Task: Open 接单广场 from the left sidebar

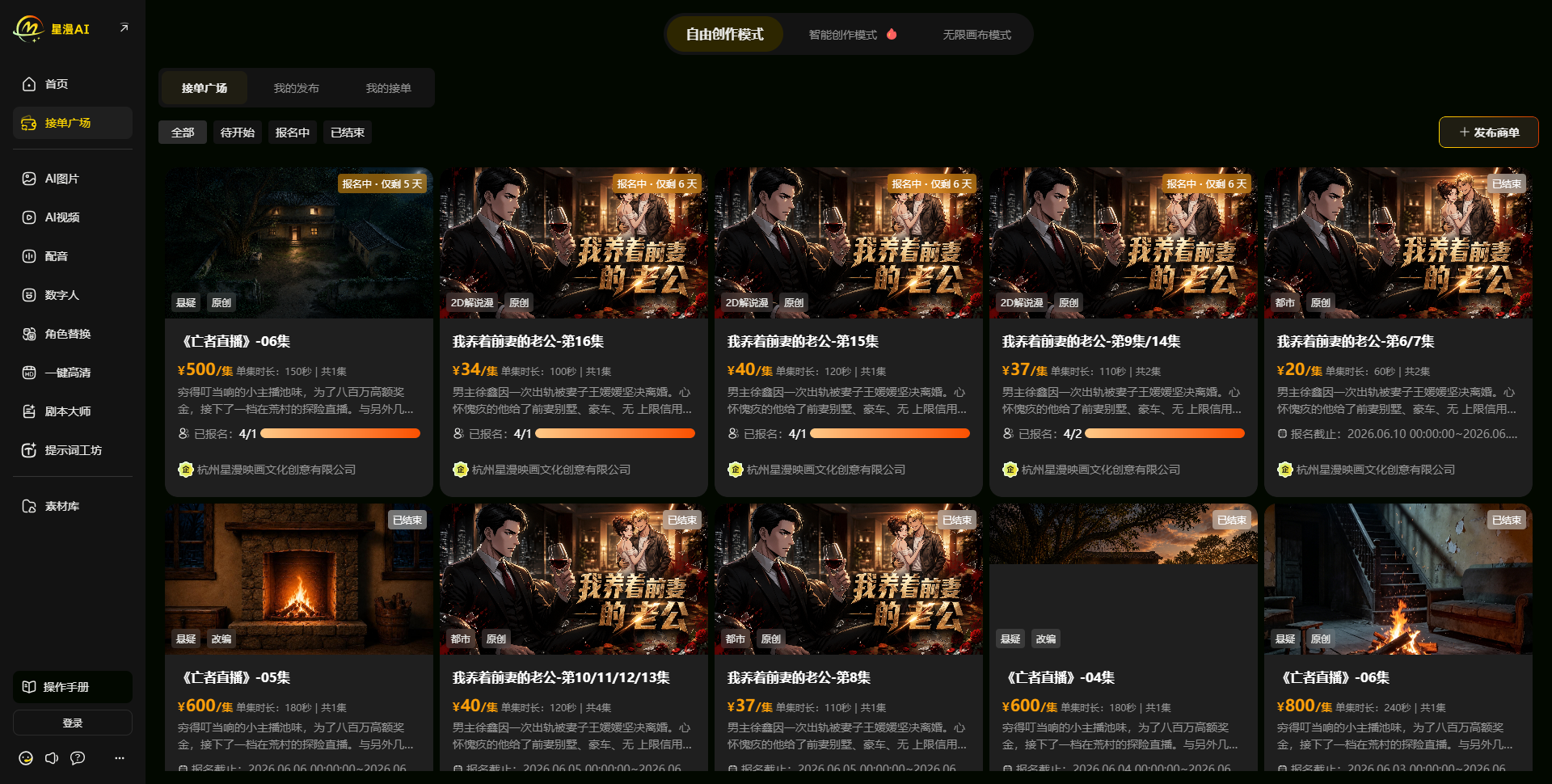Action: 73,123
